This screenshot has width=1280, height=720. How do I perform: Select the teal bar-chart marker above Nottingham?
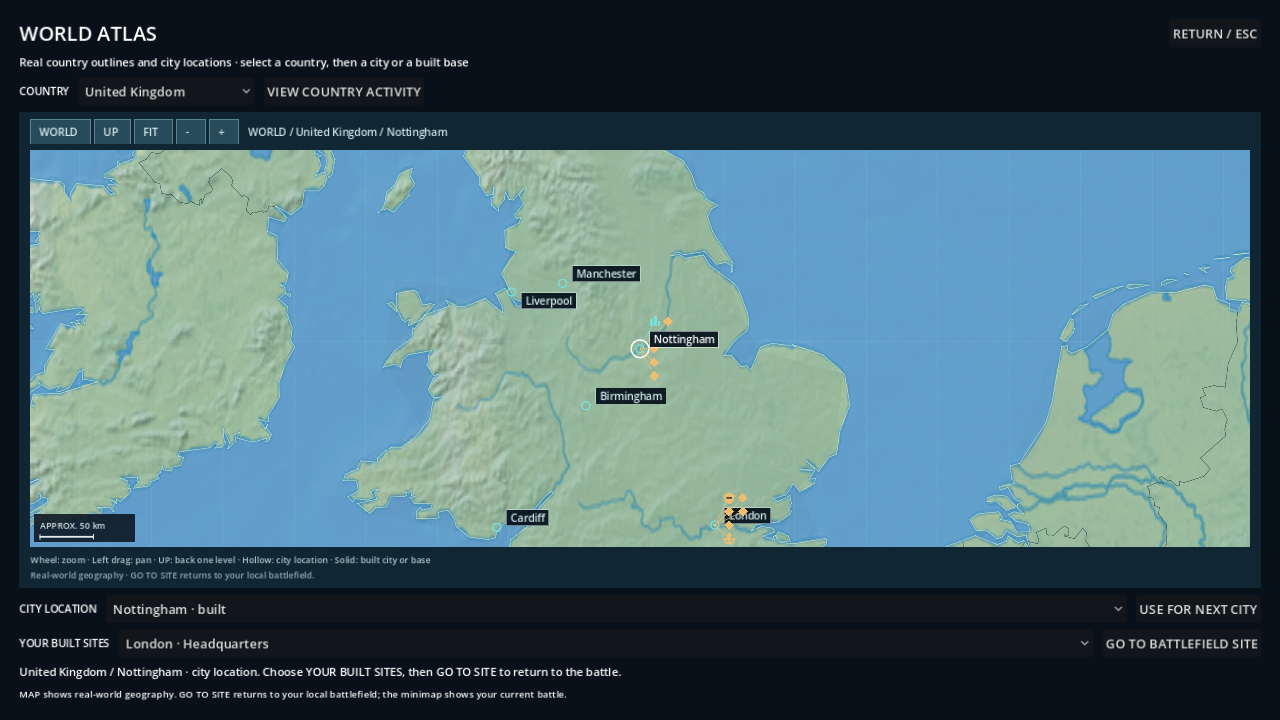(x=654, y=321)
